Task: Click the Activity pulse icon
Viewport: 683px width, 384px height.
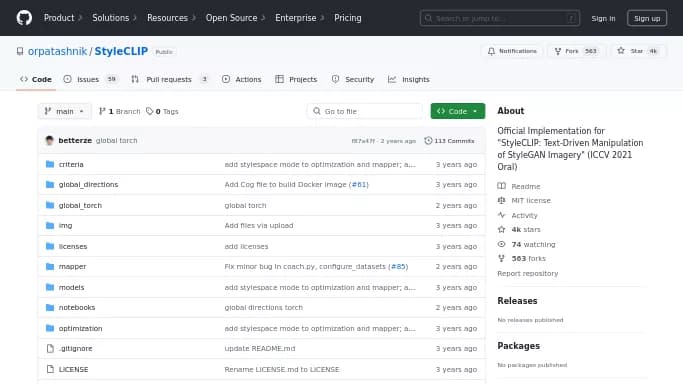Action: pyautogui.click(x=502, y=215)
